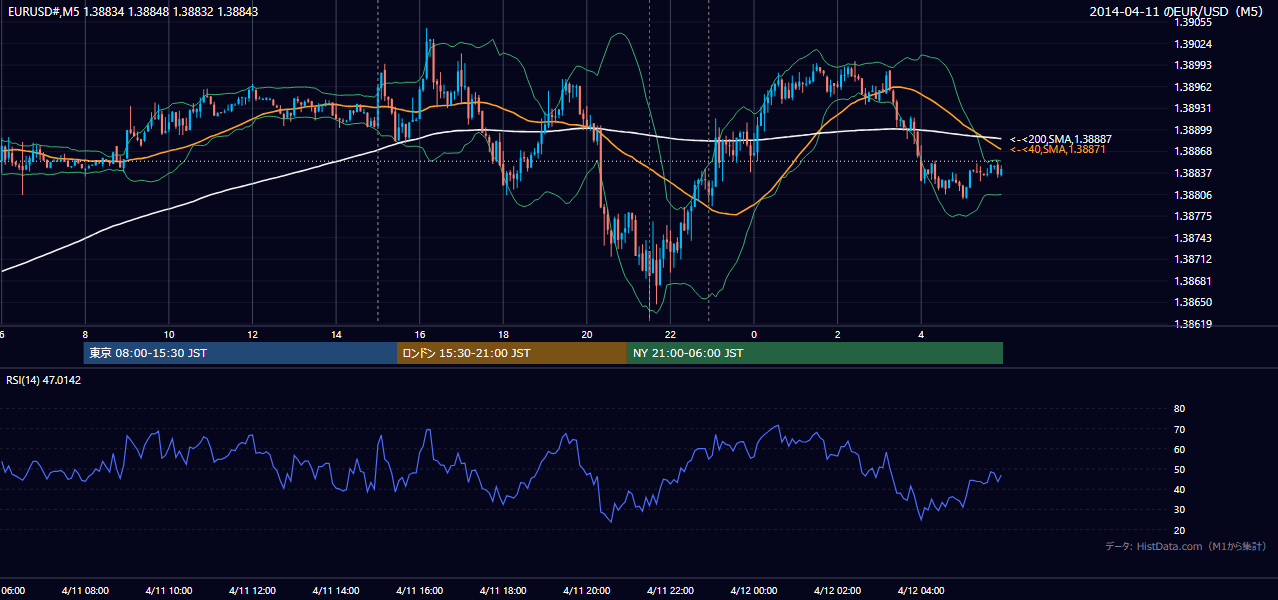Click hour tick 12 under price chart
Image resolution: width=1278 pixels, height=600 pixels.
point(252,335)
